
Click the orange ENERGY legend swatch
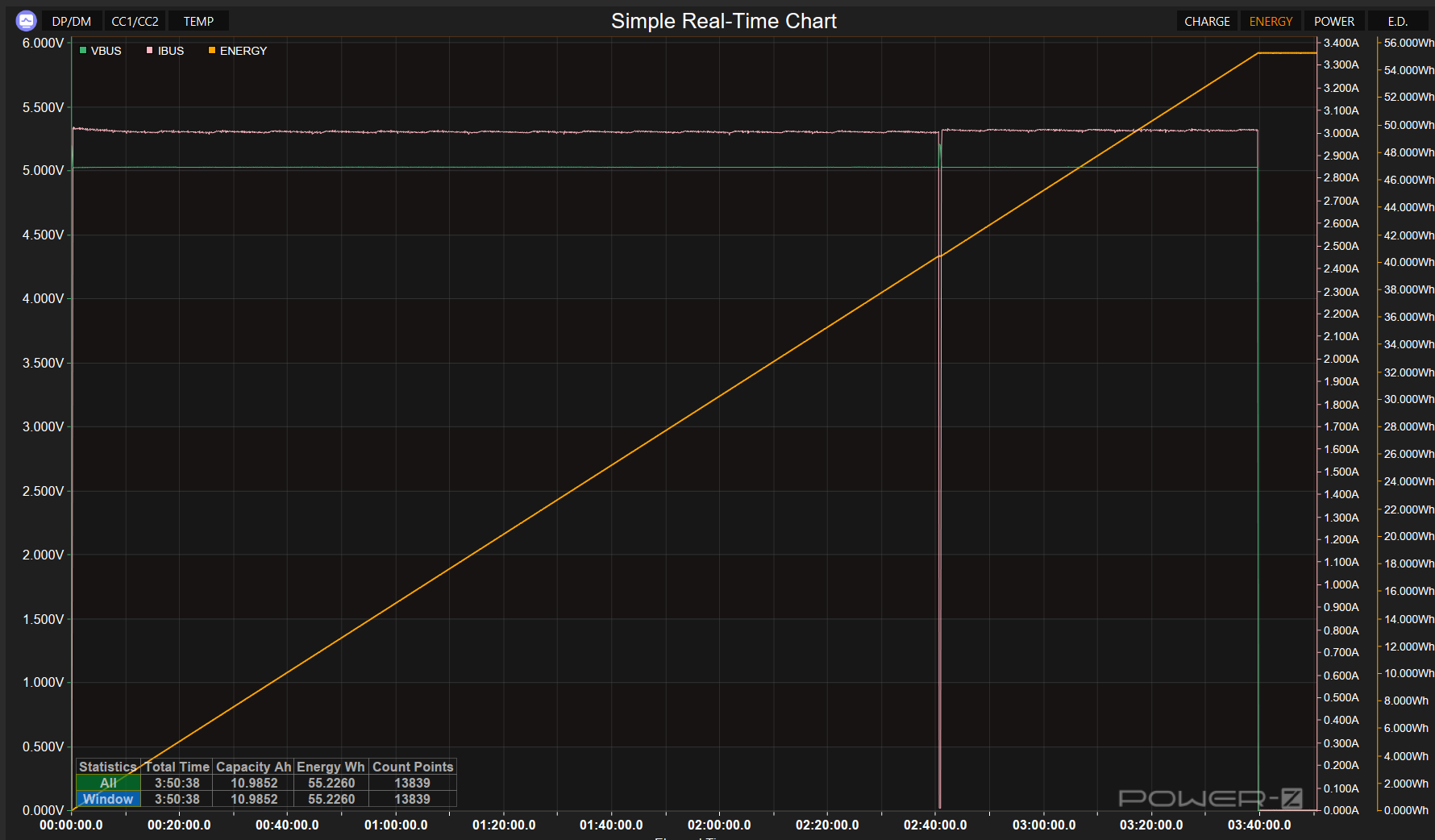(x=212, y=51)
